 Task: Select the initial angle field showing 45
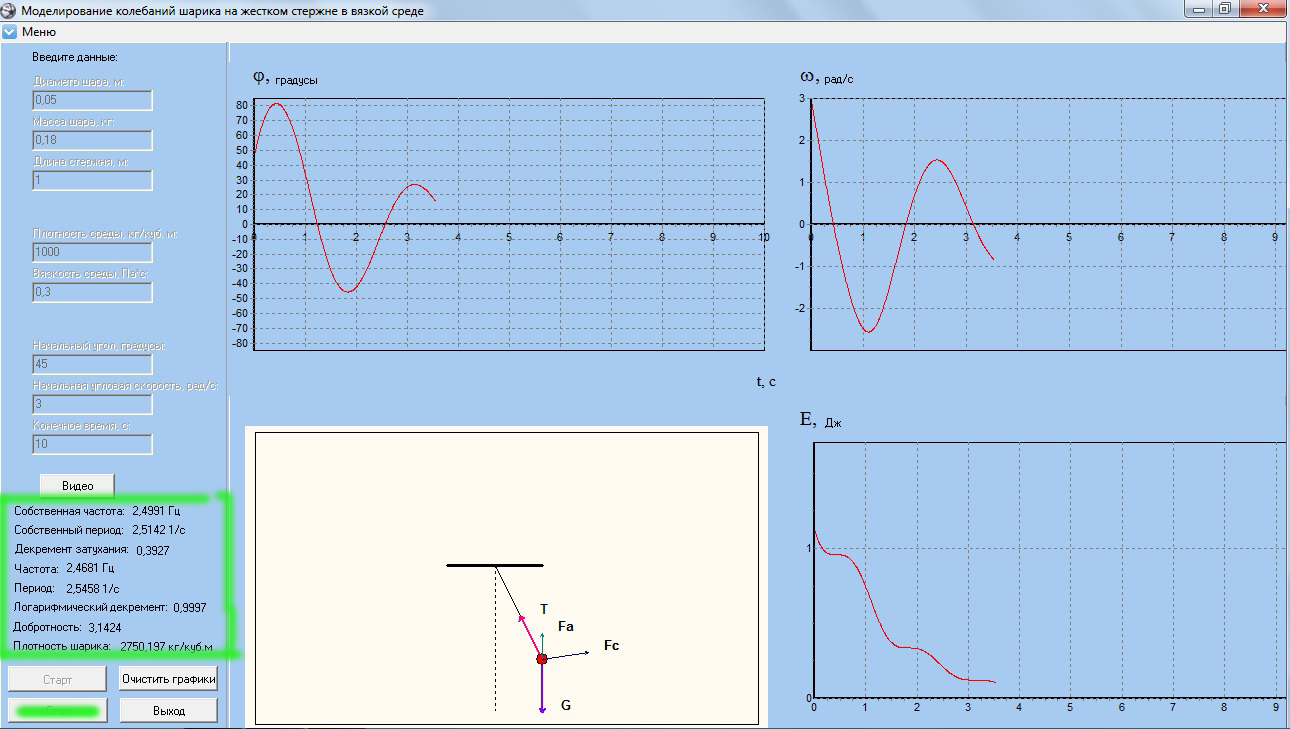92,364
